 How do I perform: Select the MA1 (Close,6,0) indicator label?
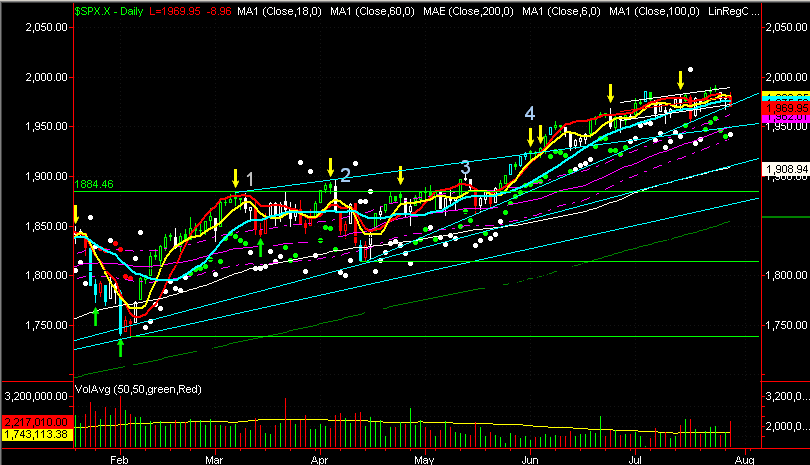[x=561, y=11]
